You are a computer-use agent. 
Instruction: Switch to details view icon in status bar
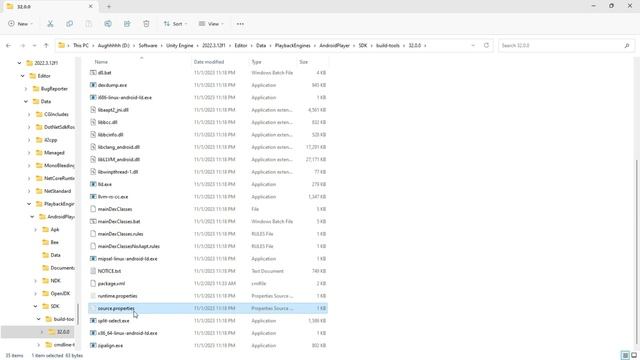coord(625,355)
